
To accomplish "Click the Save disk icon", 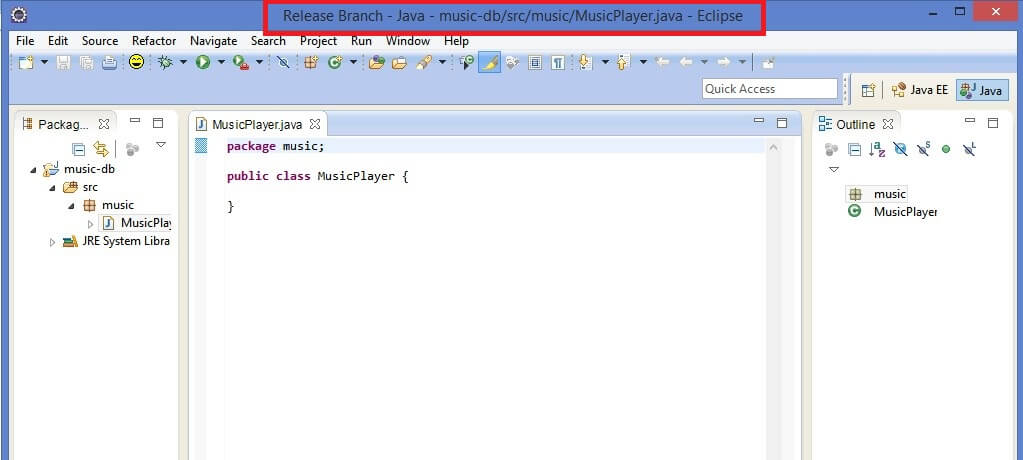I will tap(63, 63).
